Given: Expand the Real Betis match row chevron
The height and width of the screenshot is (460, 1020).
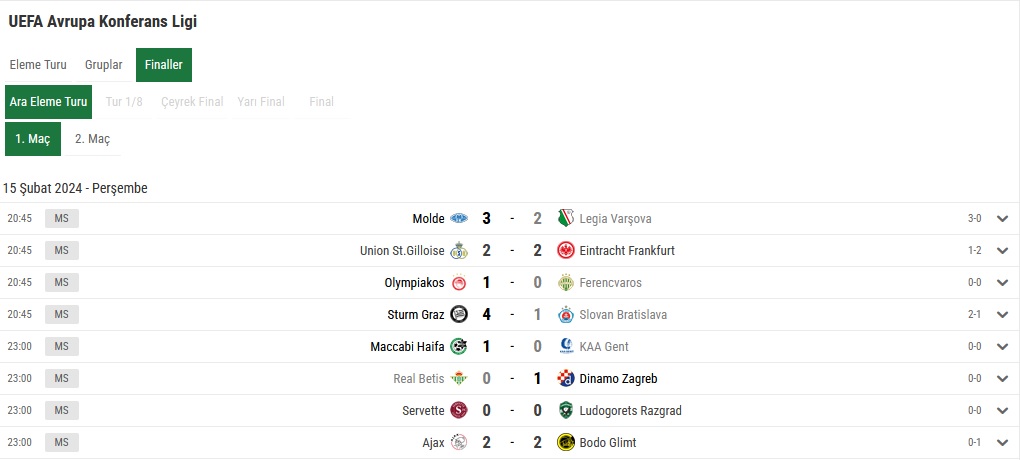Looking at the screenshot, I should (x=1002, y=378).
